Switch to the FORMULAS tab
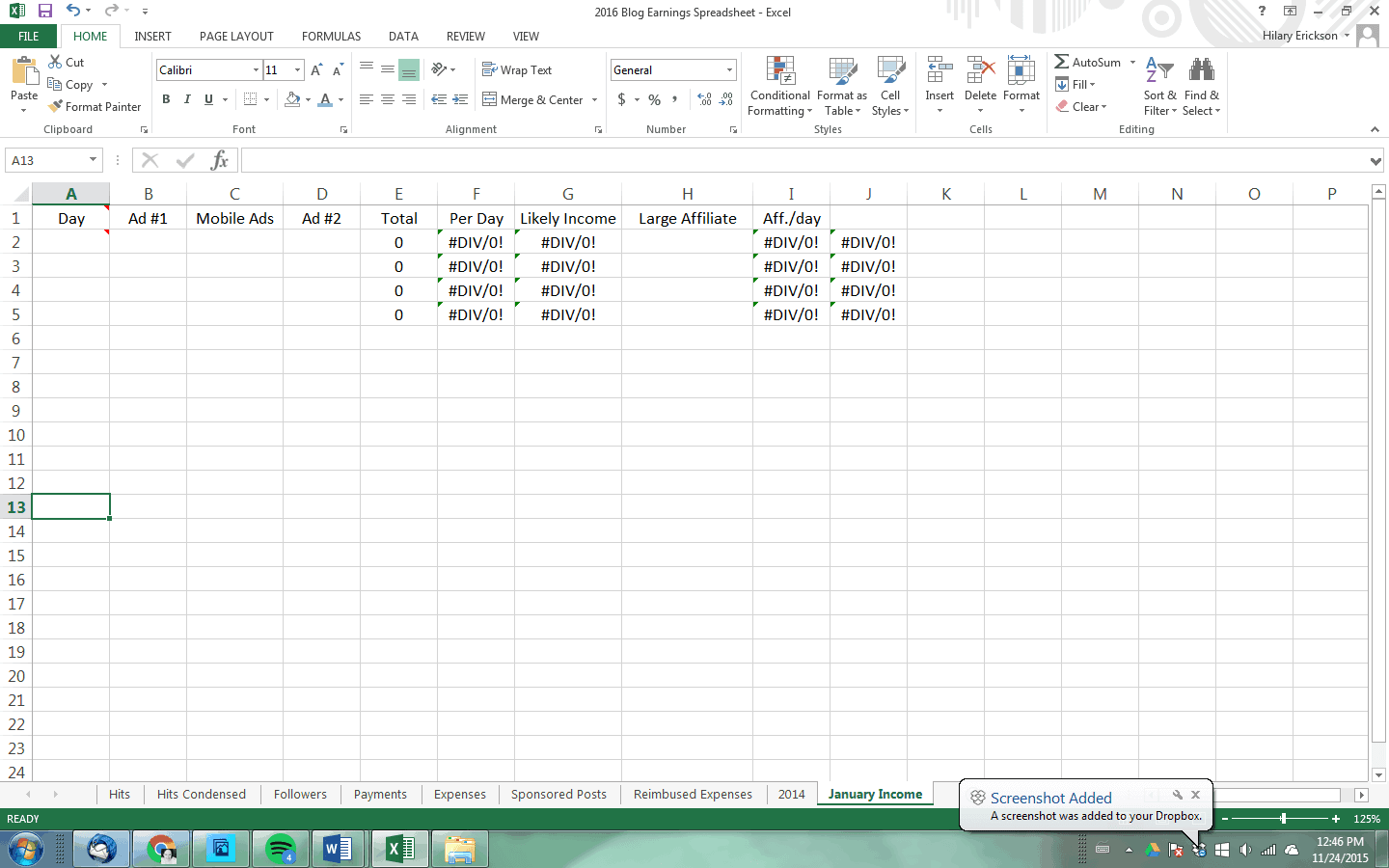 point(331,36)
